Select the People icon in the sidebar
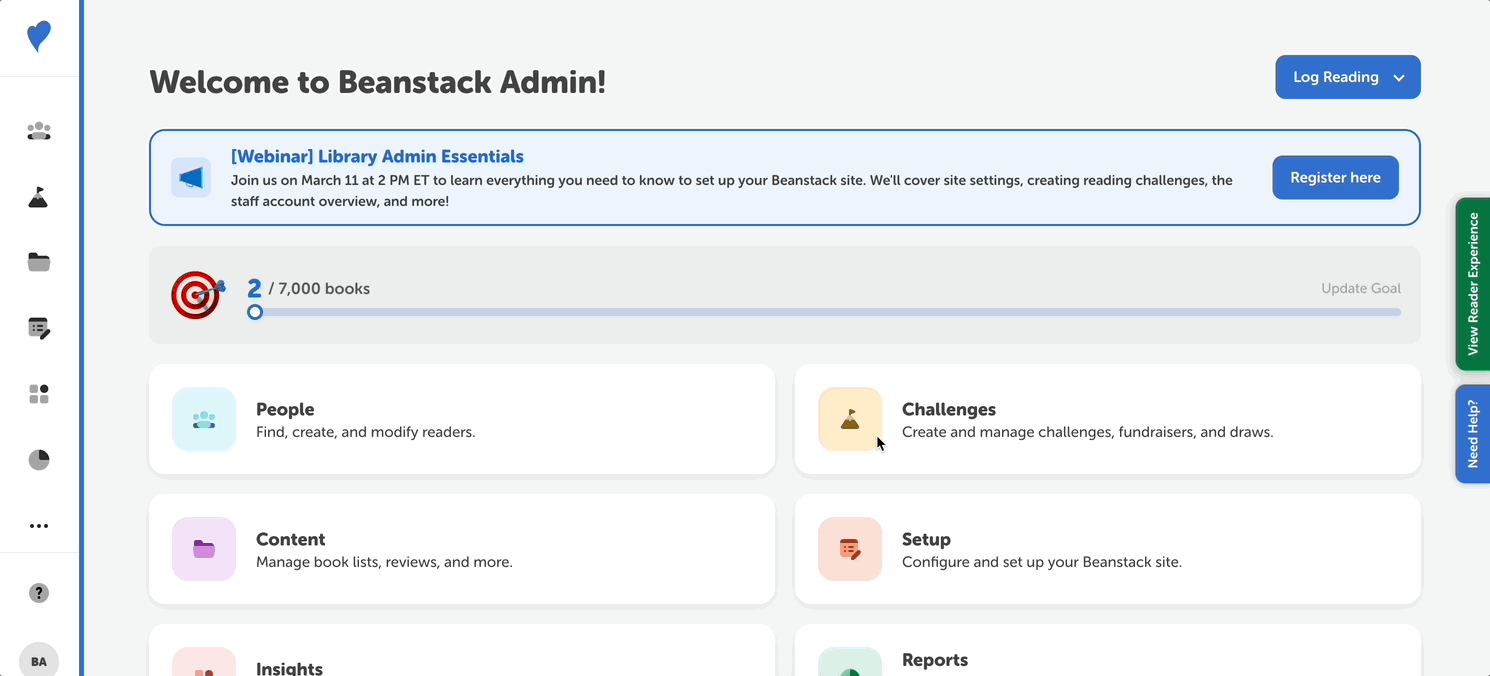The width and height of the screenshot is (1490, 676). point(38,131)
